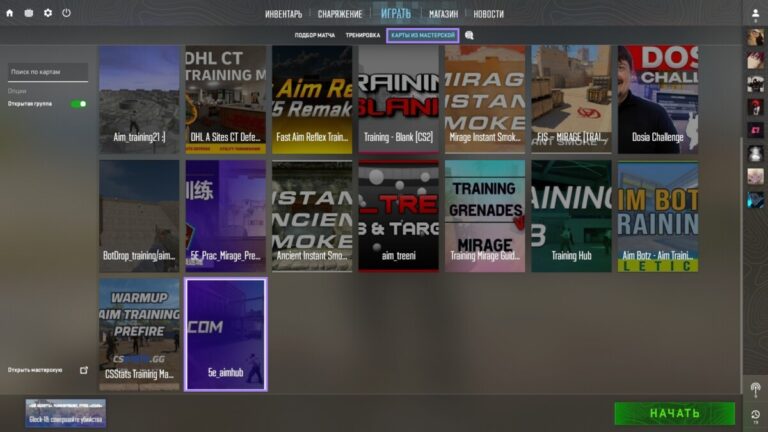Select Aim_training21 map card
The height and width of the screenshot is (432, 768).
click(x=139, y=99)
